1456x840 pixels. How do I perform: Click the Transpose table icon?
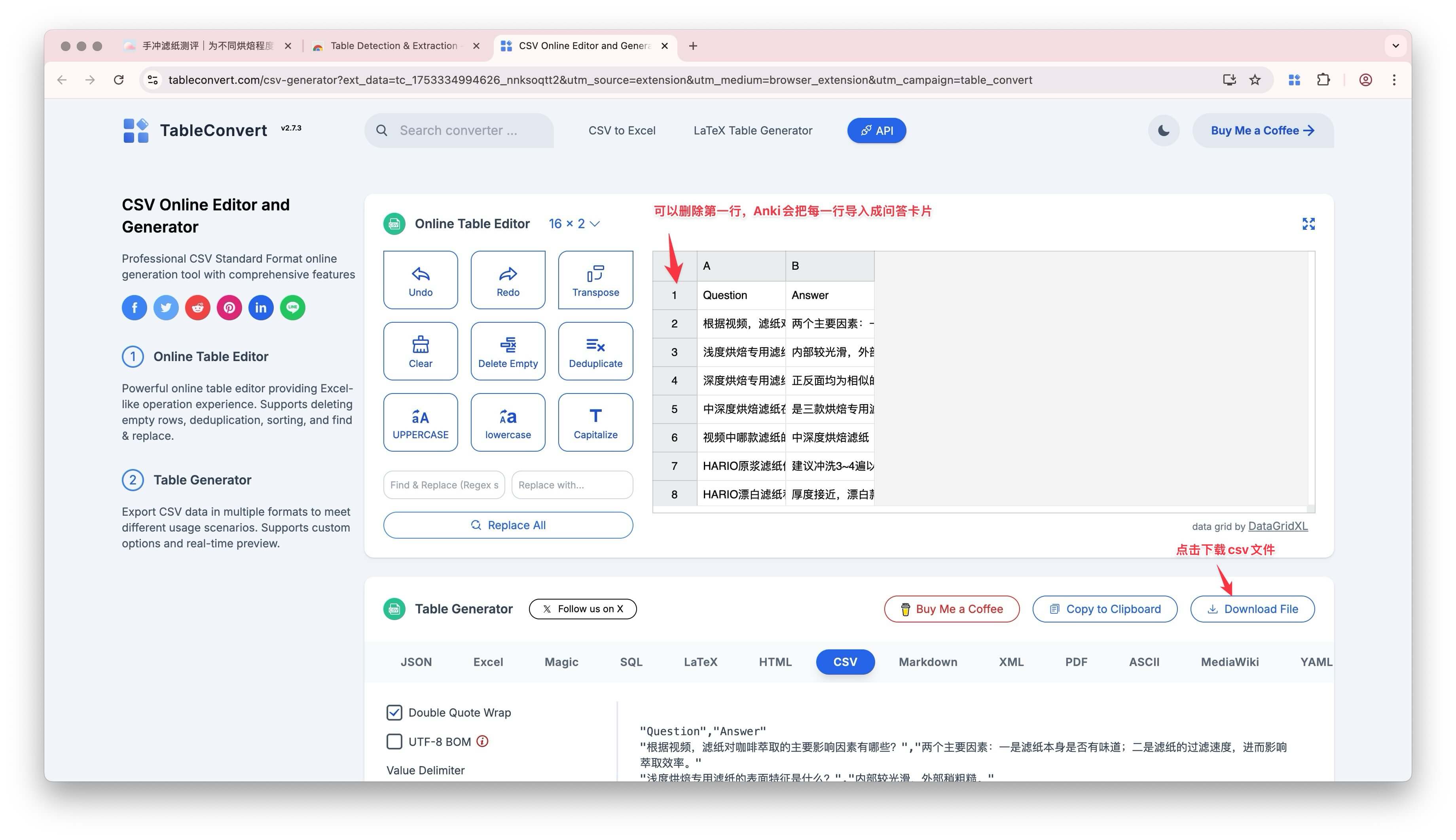click(x=595, y=274)
